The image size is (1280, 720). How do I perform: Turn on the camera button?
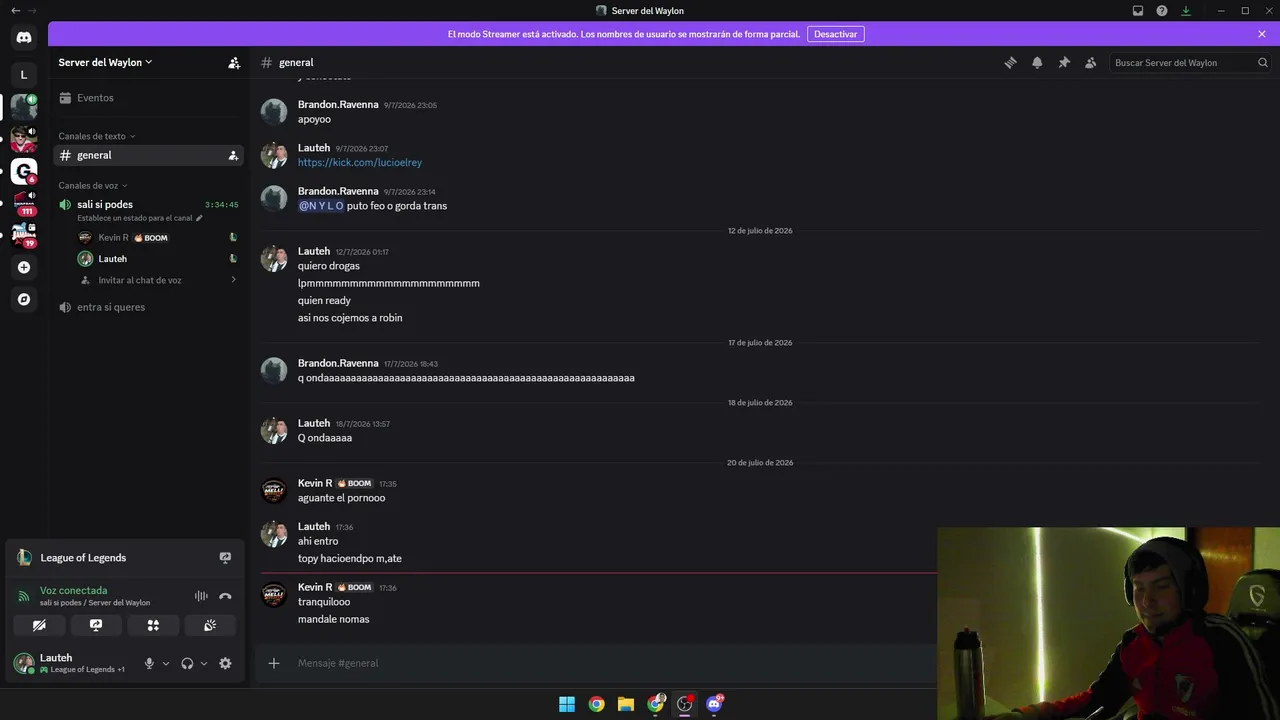pyautogui.click(x=39, y=625)
